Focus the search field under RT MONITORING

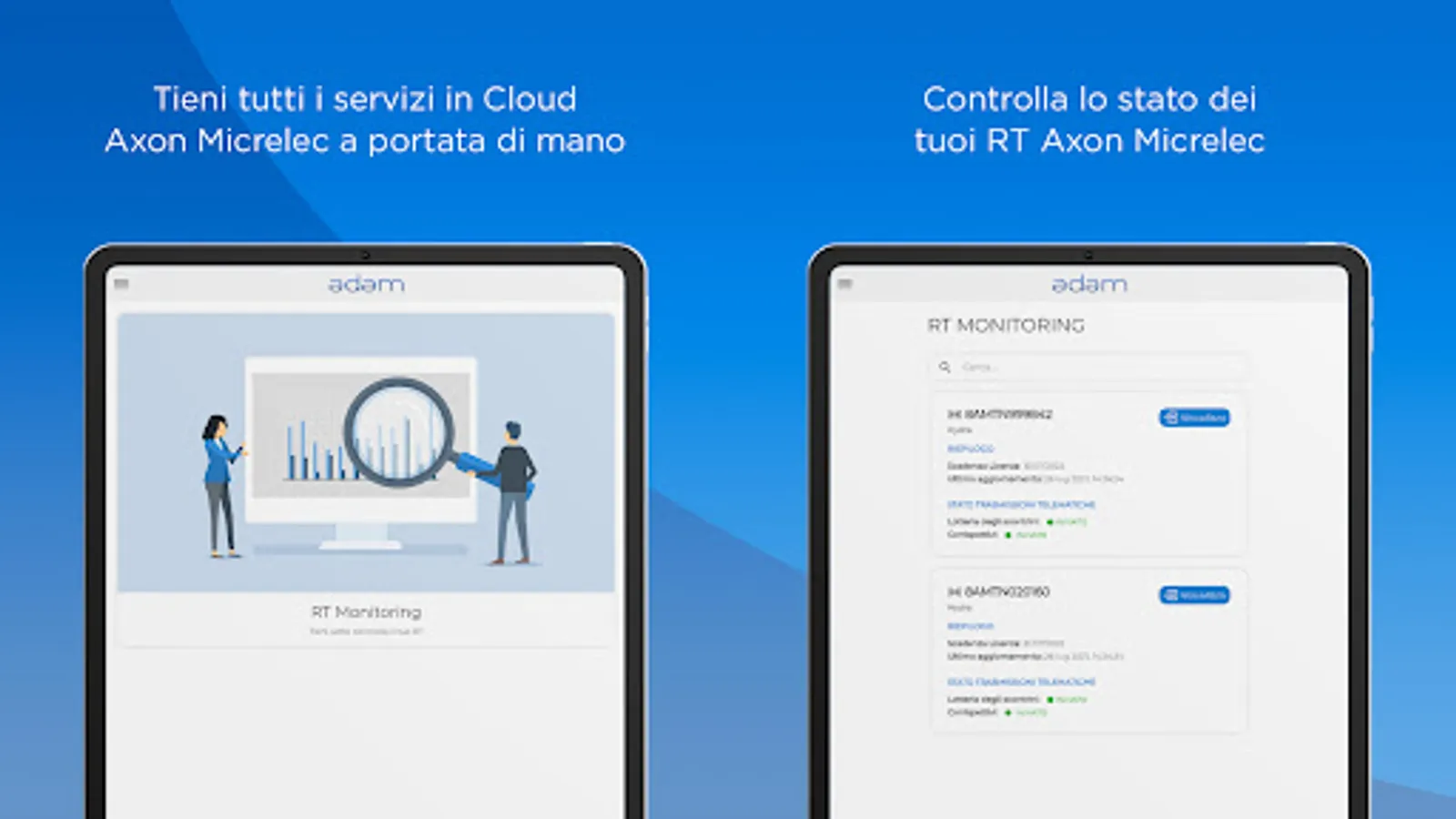pos(1088,367)
